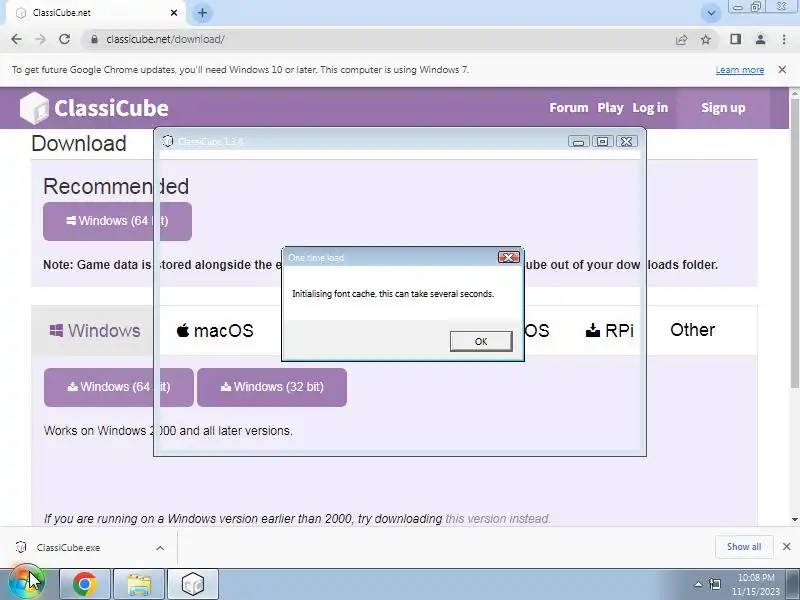Click the ClassiCube logo

94,108
